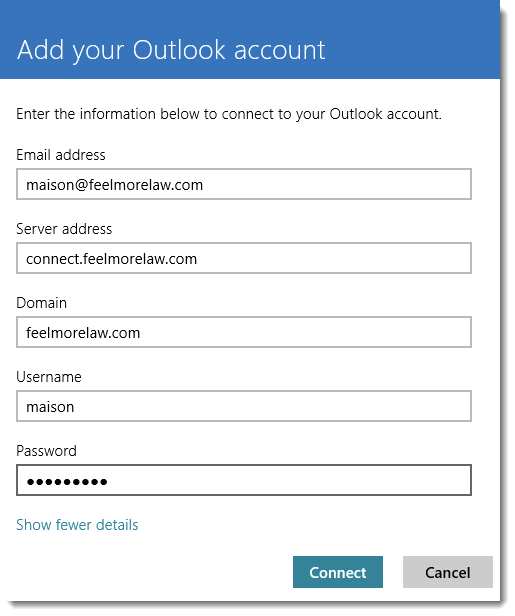Click the Email address input field

pyautogui.click(x=244, y=184)
